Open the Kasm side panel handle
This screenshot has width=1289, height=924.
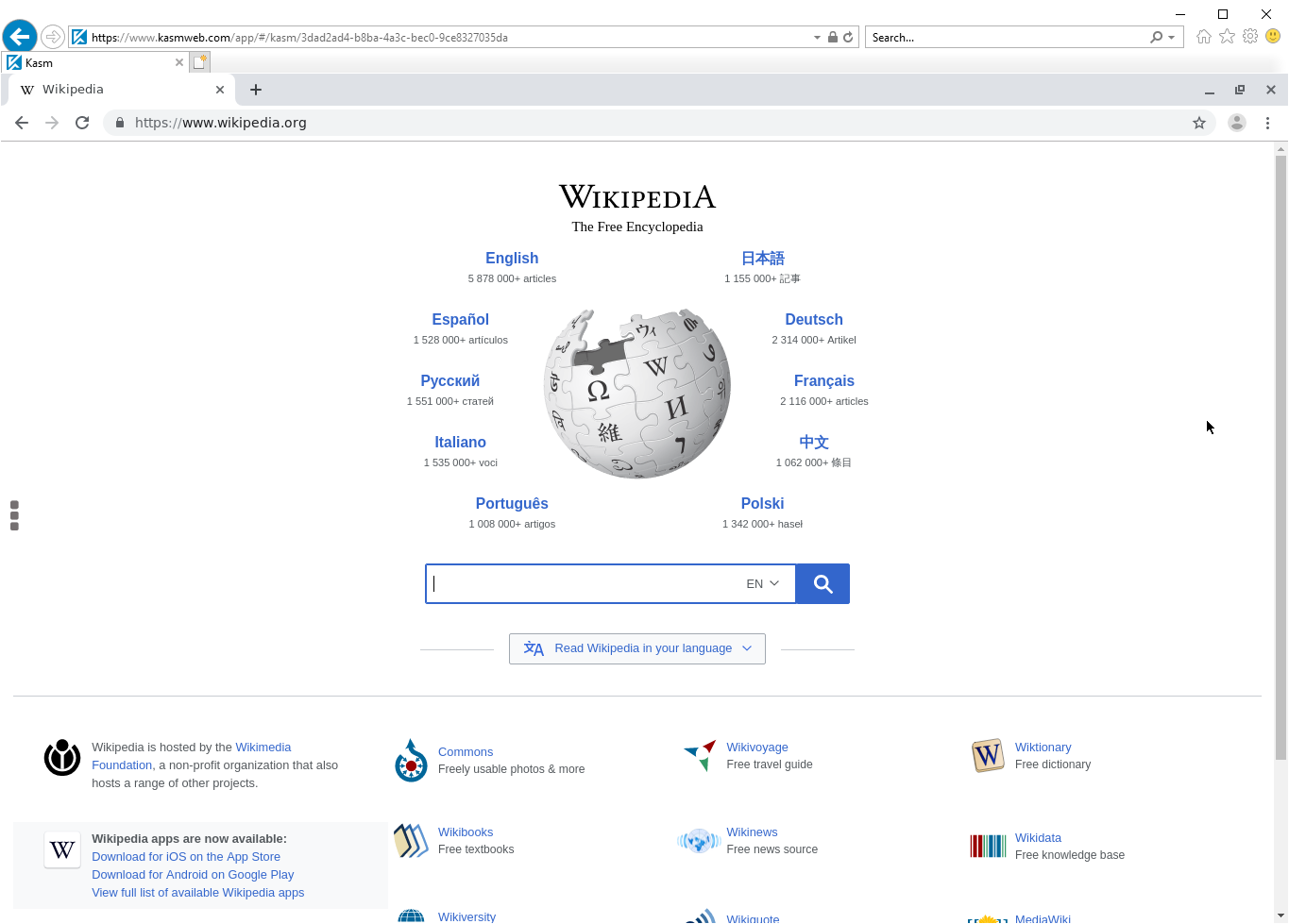click(14, 515)
